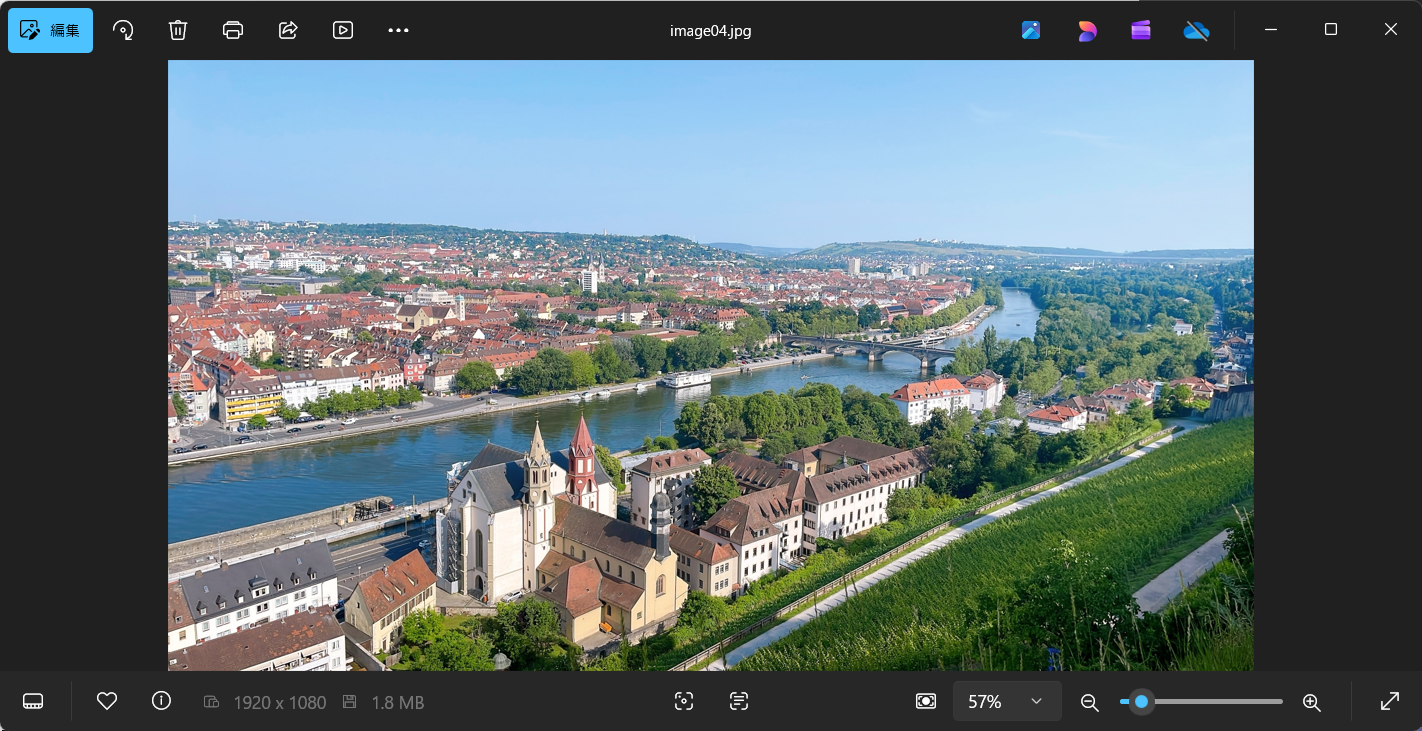Show the filmstrip thumbnail bar
Screen dimensions: 1422x731
coord(33,702)
